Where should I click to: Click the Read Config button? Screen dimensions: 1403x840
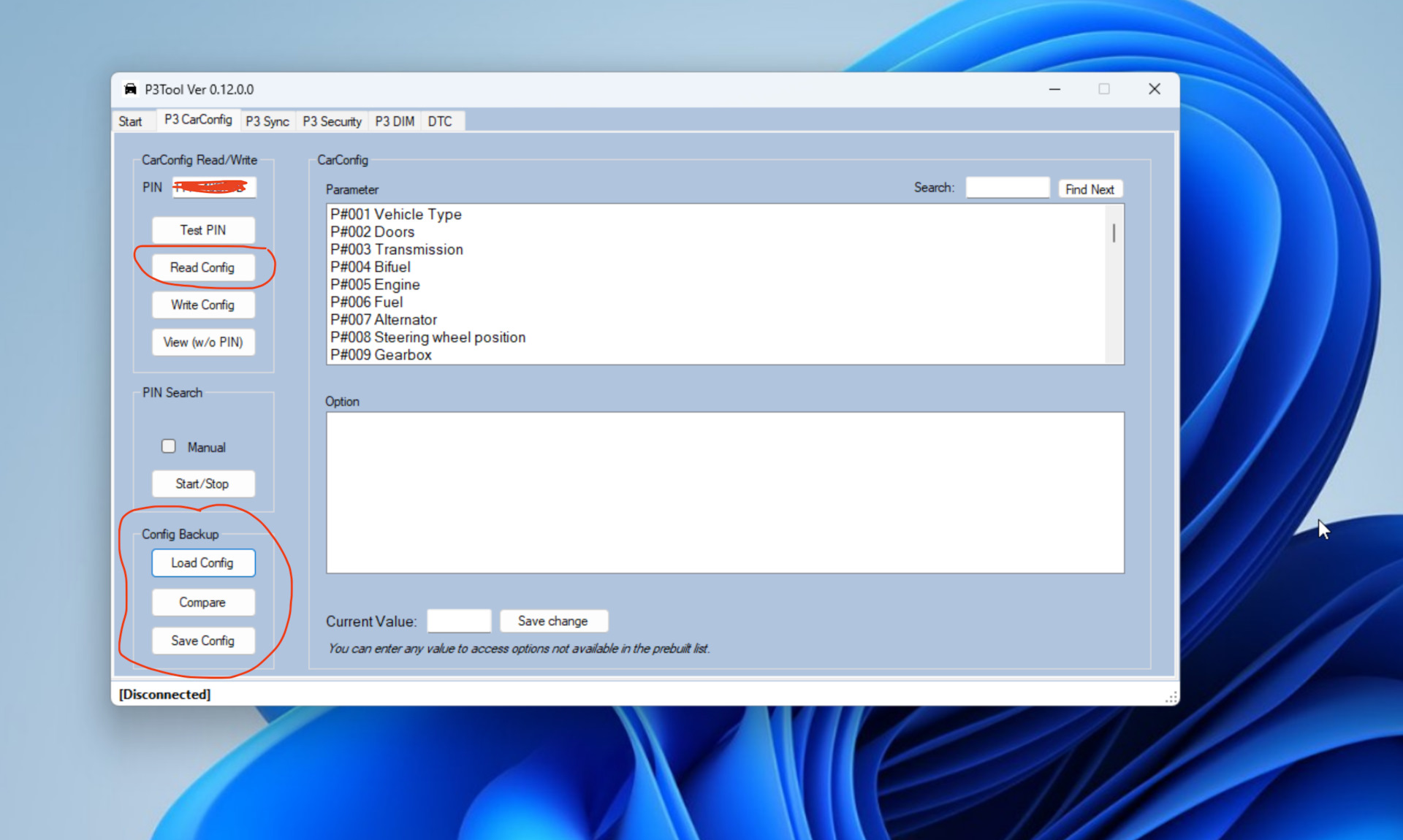click(202, 267)
